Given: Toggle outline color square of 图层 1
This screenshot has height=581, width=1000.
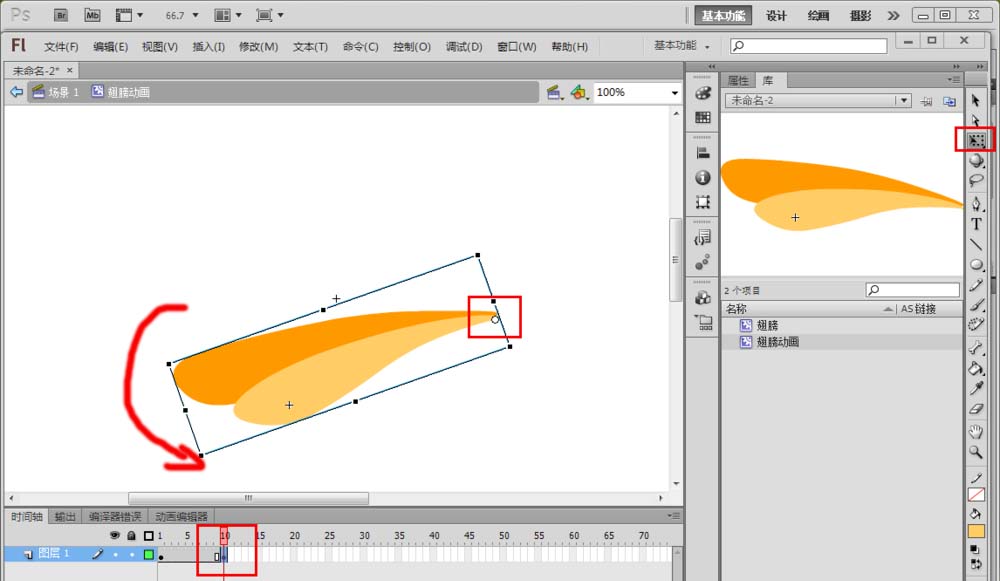Looking at the screenshot, I should [x=149, y=554].
